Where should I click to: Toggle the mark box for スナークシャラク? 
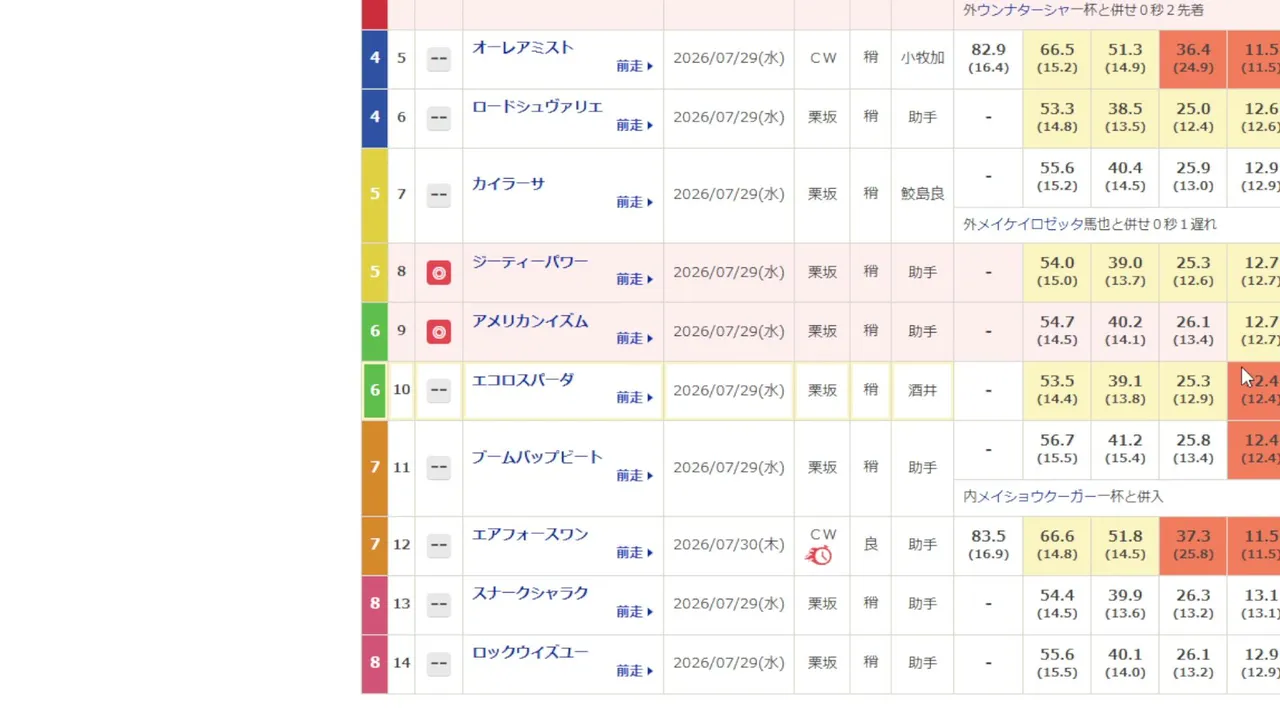point(438,604)
